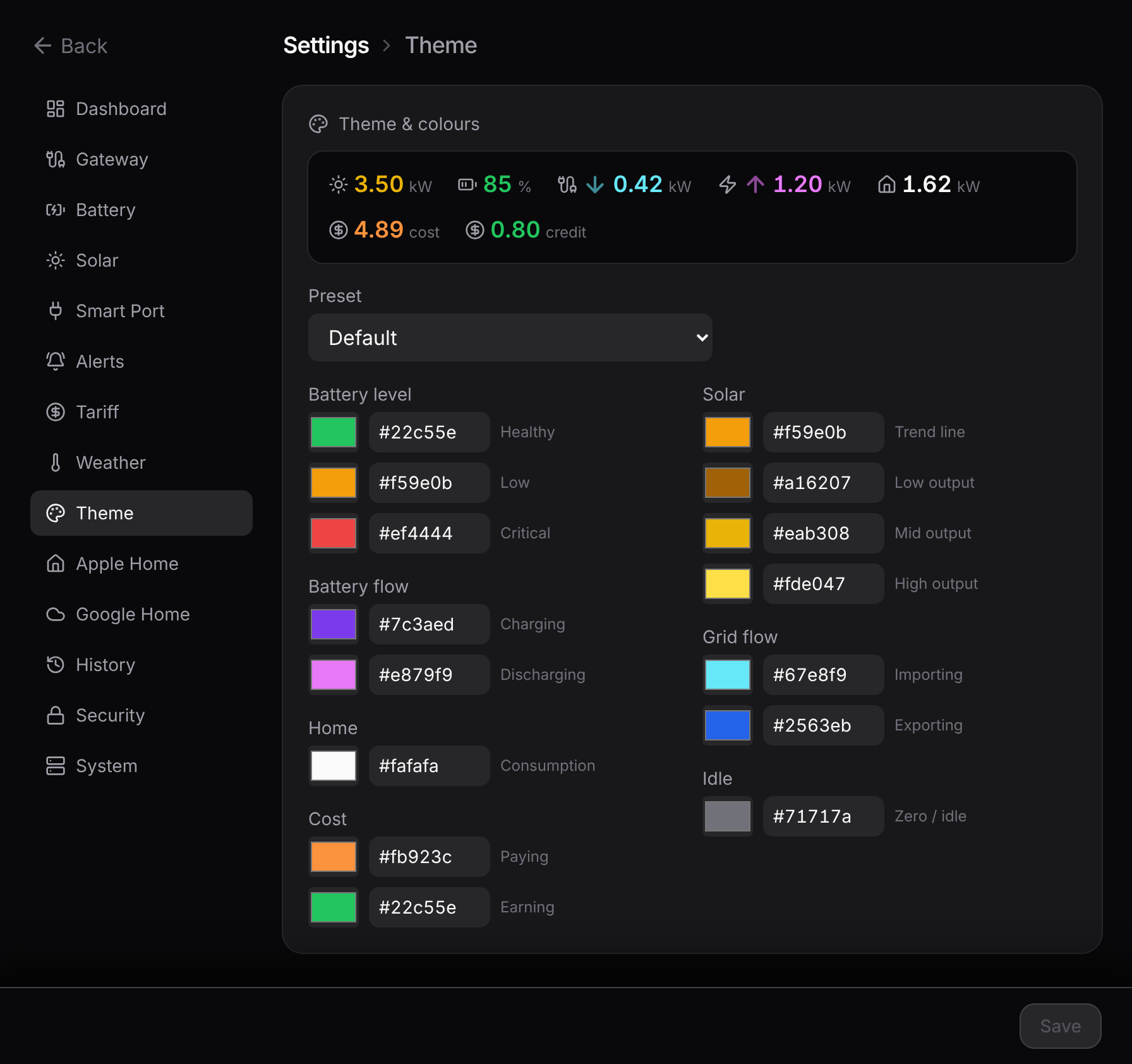
Task: Click the Google Home cloud icon
Action: pos(56,614)
